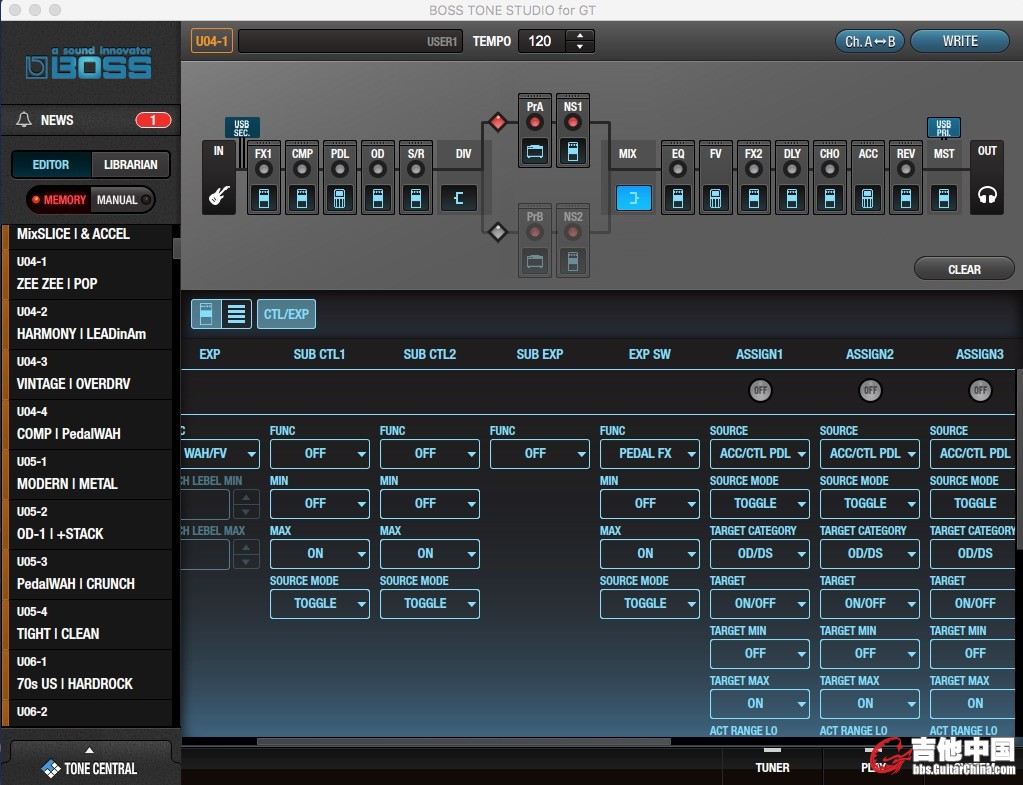Click the Ch. A↔B swap button
Image resolution: width=1023 pixels, height=785 pixels.
pos(870,41)
